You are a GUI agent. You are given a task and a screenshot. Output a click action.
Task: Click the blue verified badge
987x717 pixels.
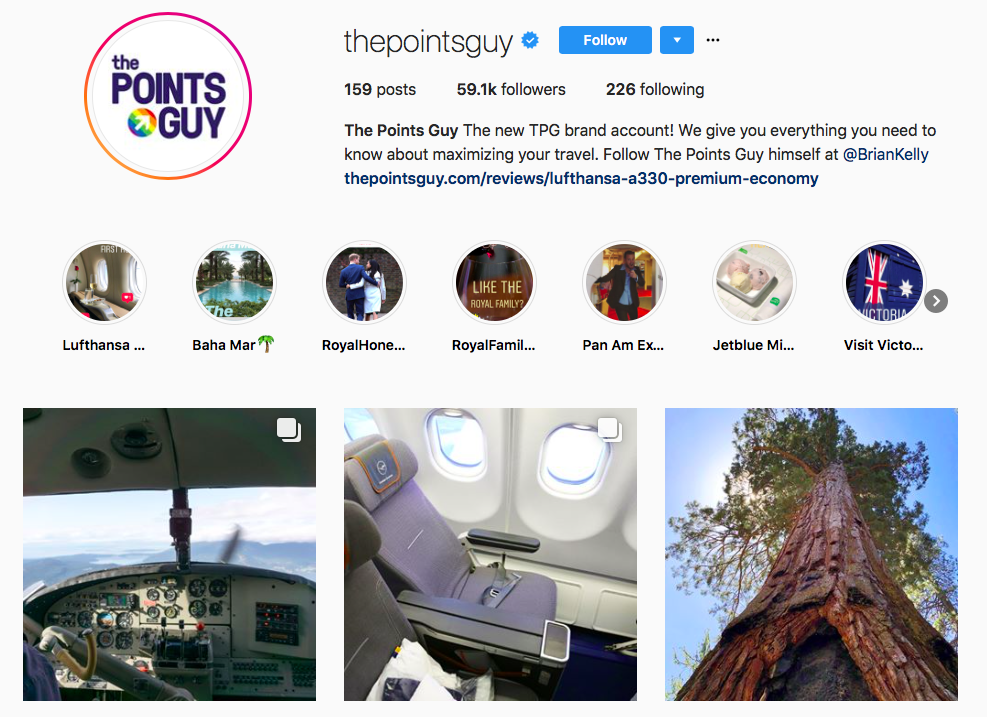[x=530, y=40]
